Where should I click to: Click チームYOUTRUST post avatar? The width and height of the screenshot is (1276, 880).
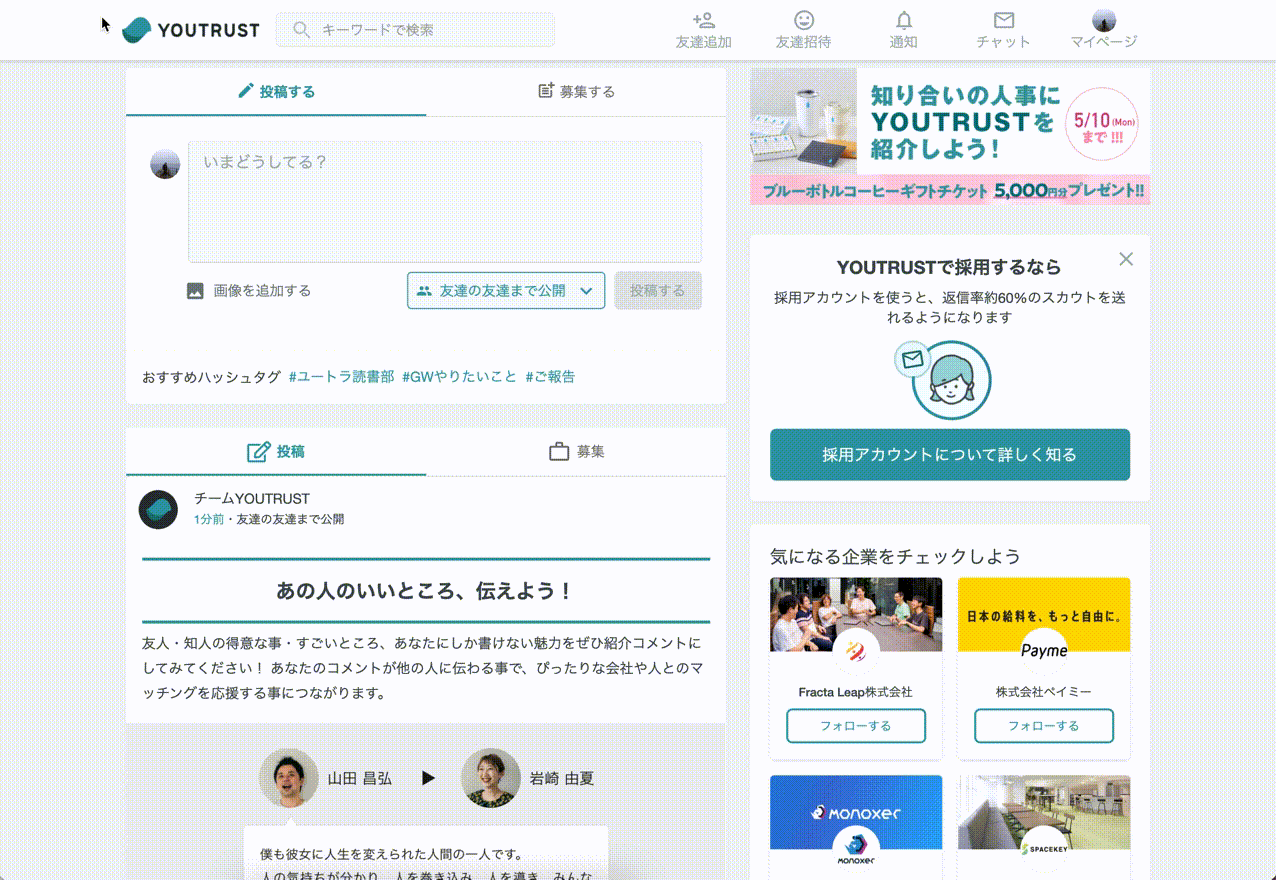[x=158, y=509]
